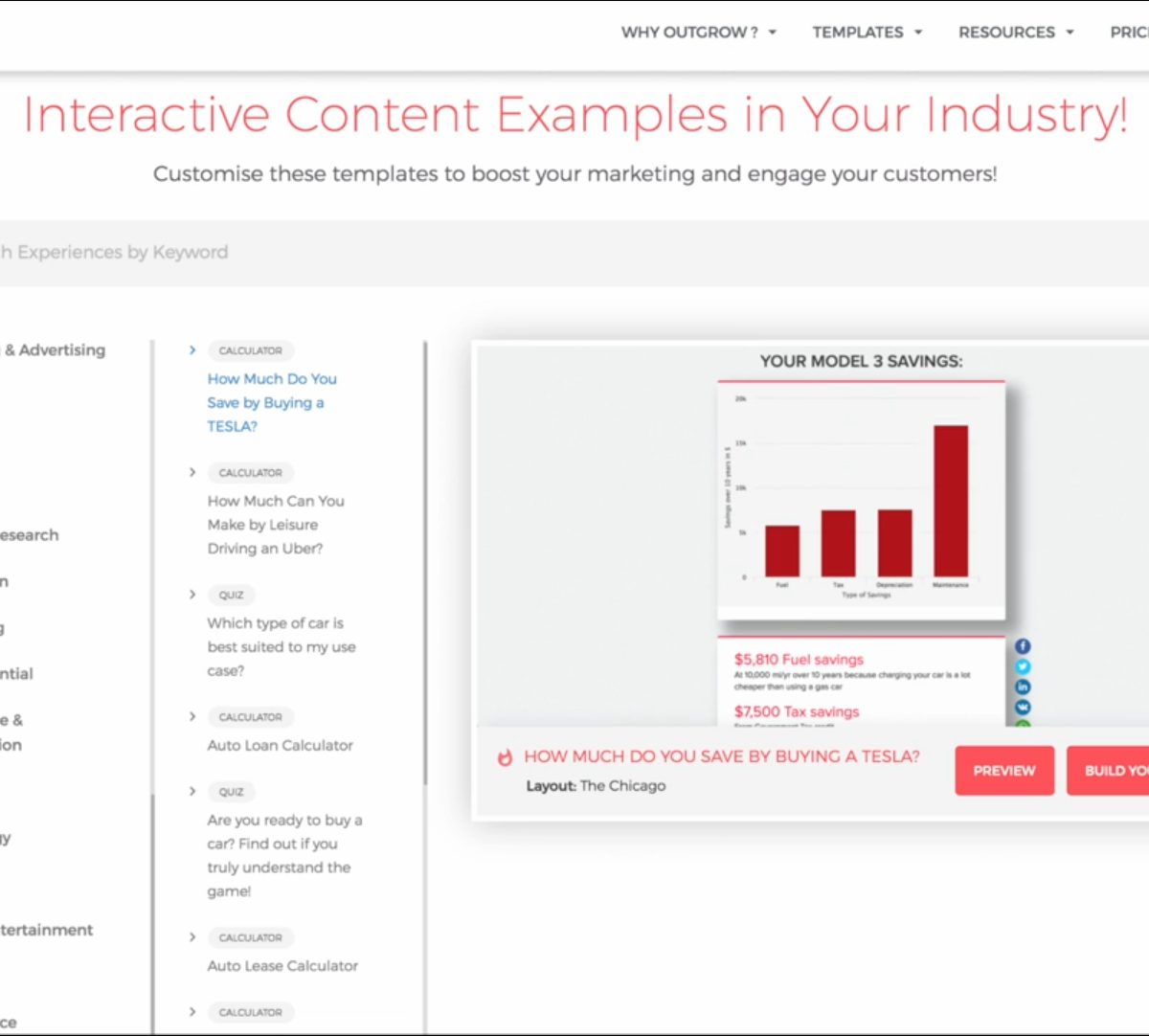
Task: Click the chevron arrow beside the Tesla calculator
Action: coord(192,350)
